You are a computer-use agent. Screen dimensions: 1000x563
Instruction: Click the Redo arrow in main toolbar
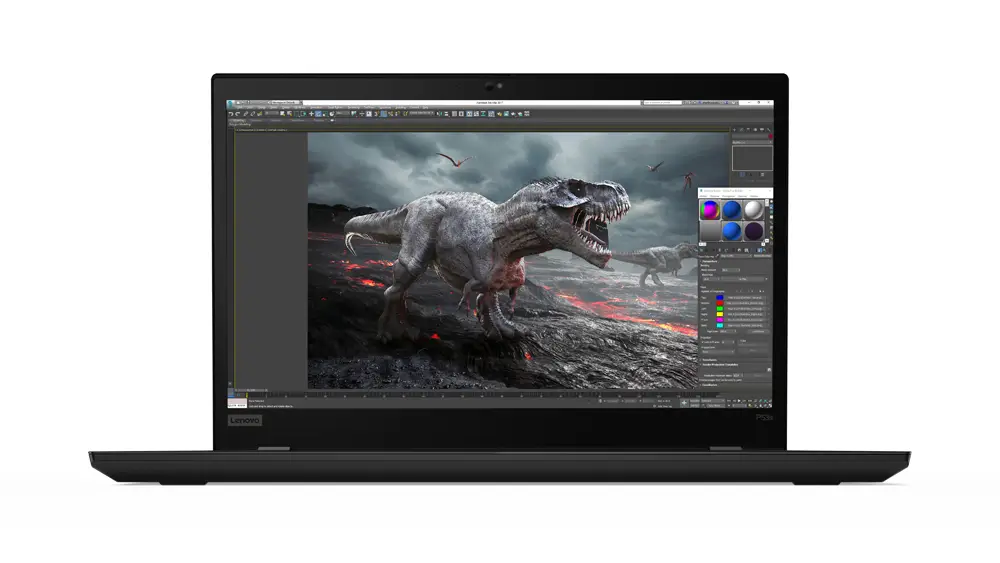(237, 113)
